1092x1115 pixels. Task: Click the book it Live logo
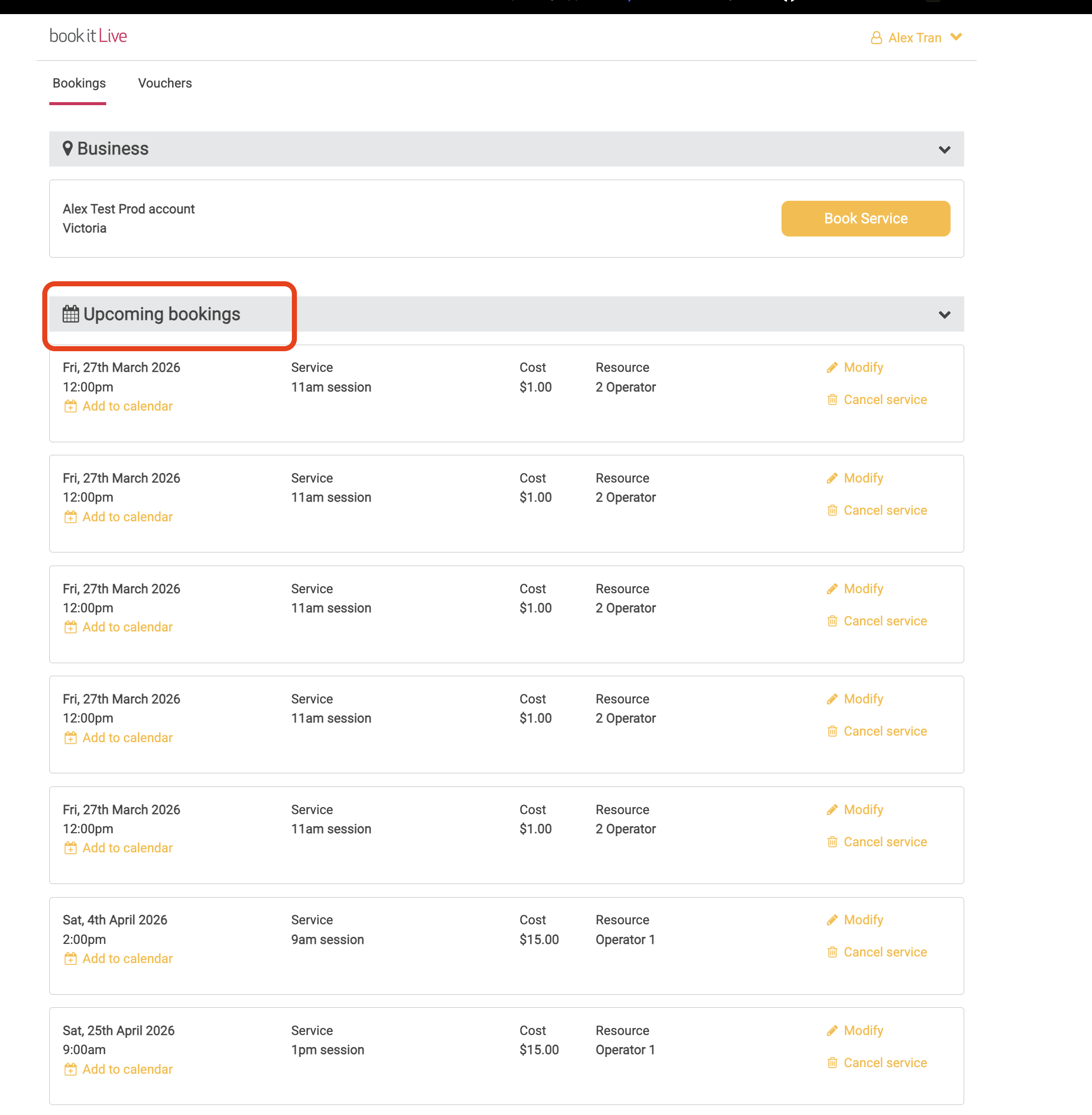[89, 36]
